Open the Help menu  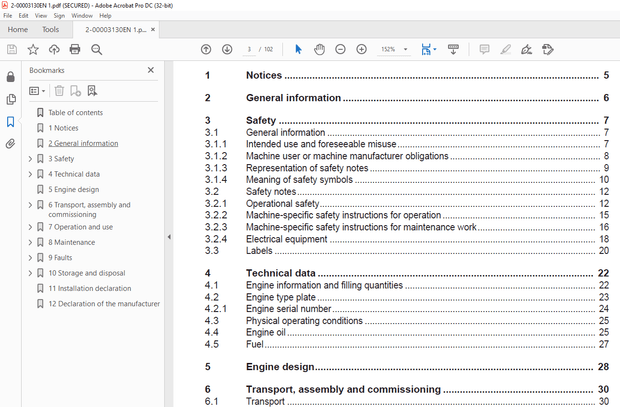105,16
